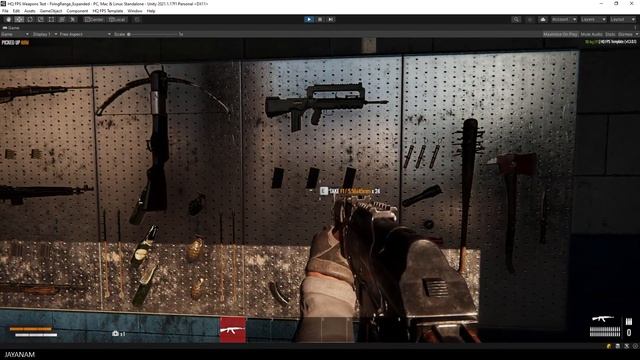Toggle Gizmos in Game view

click(x=625, y=34)
